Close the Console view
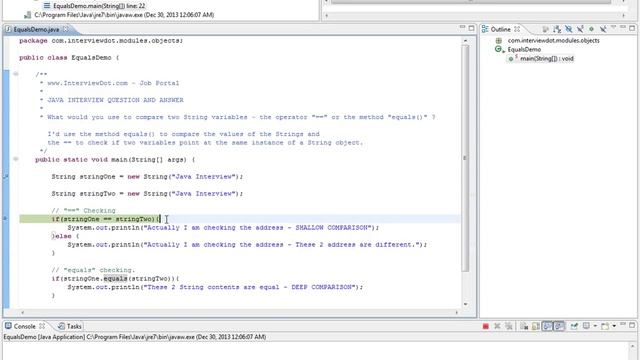Screen dimensions: 640x360 tap(42, 326)
